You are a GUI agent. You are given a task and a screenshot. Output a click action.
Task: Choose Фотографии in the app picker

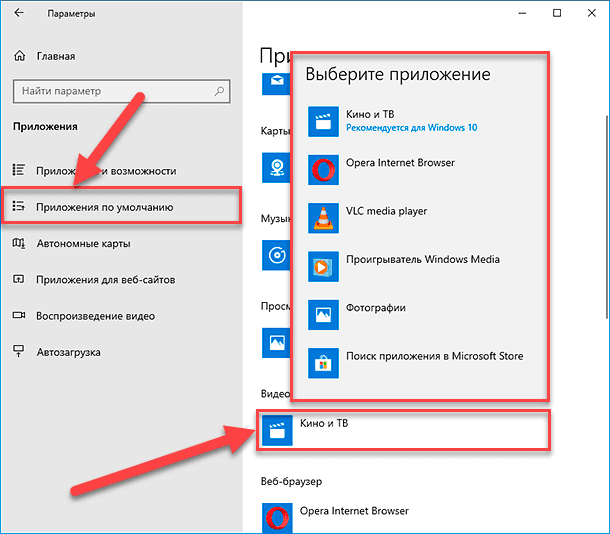[x=419, y=315]
